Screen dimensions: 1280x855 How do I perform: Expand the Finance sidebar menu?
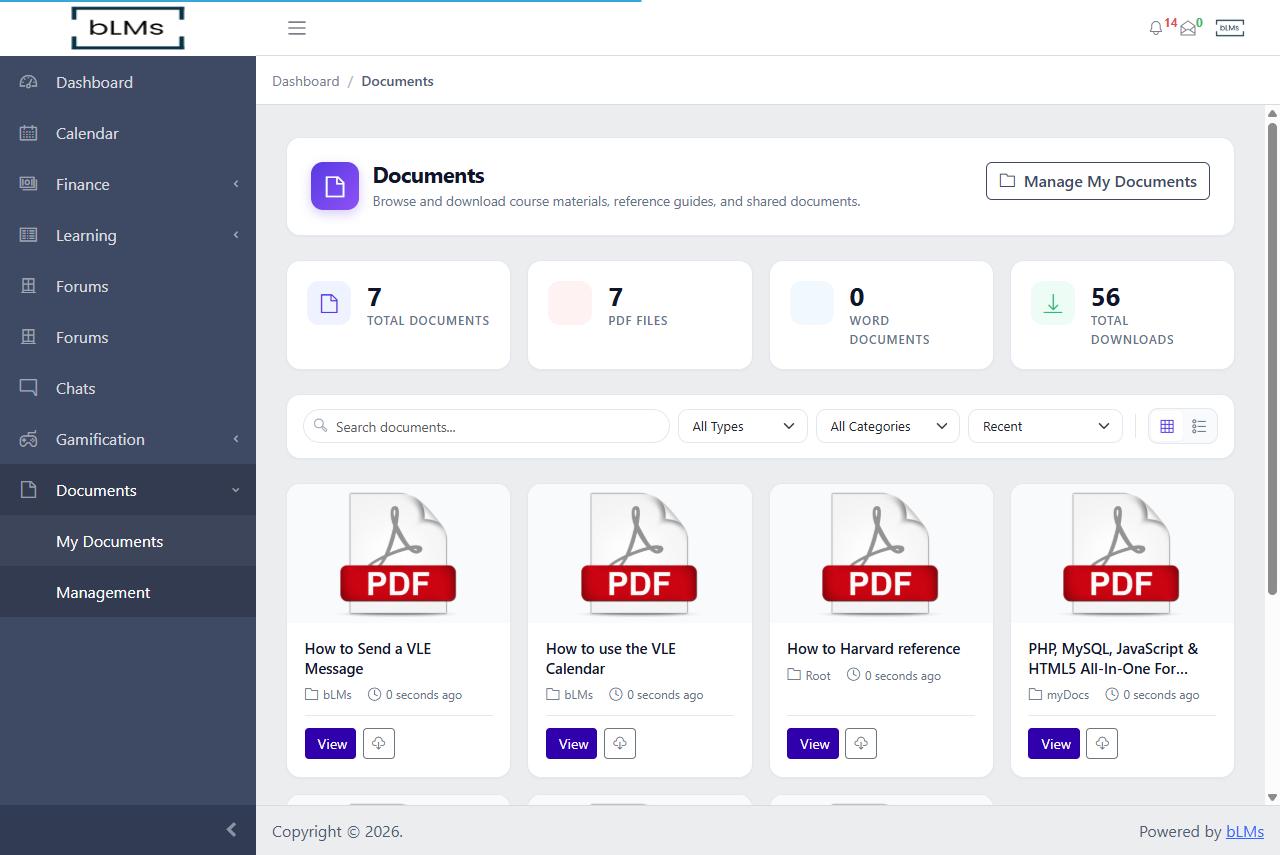tap(128, 184)
